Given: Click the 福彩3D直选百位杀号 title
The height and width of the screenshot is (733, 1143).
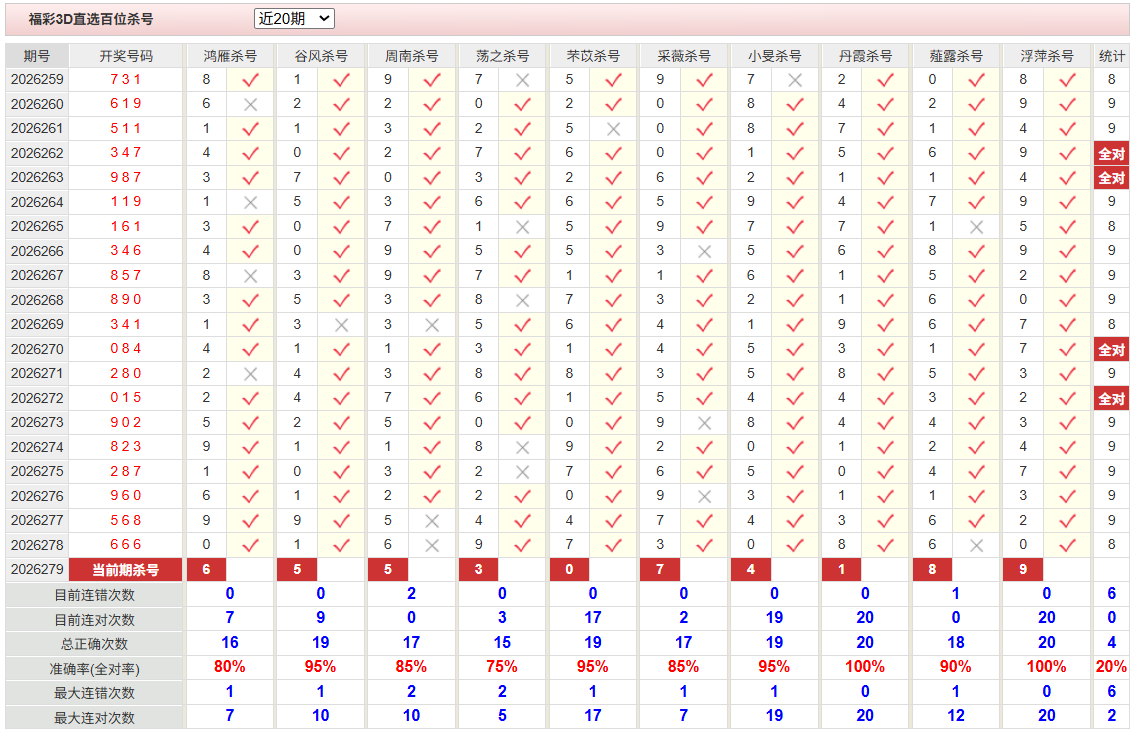Looking at the screenshot, I should tap(91, 19).
